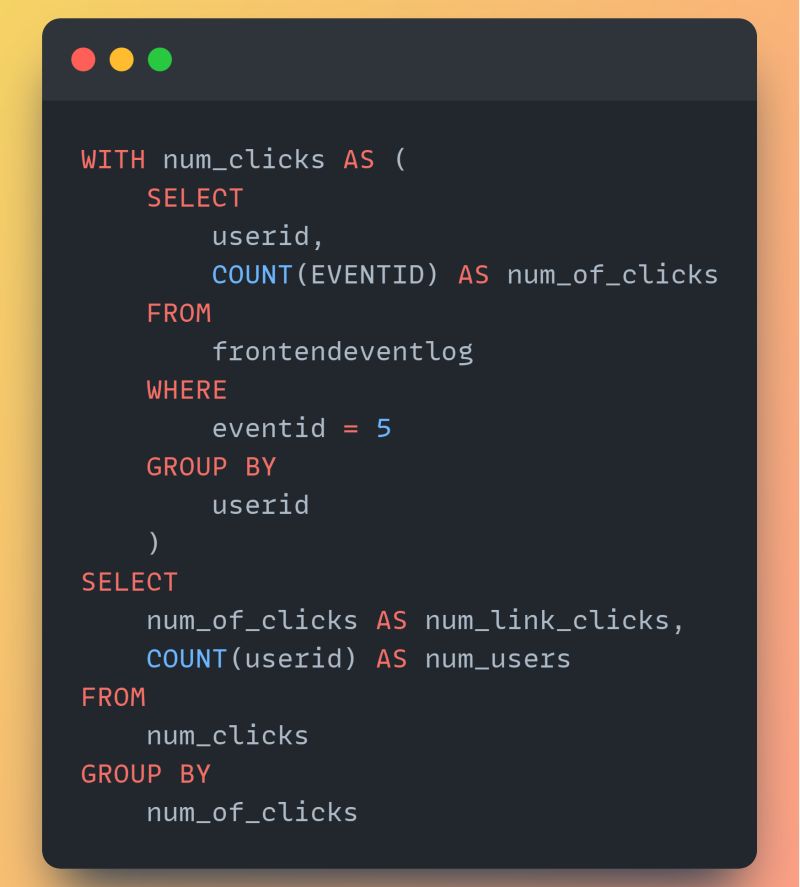
Task: Click the indented FROM keyword inside CTE
Action: coord(179,313)
